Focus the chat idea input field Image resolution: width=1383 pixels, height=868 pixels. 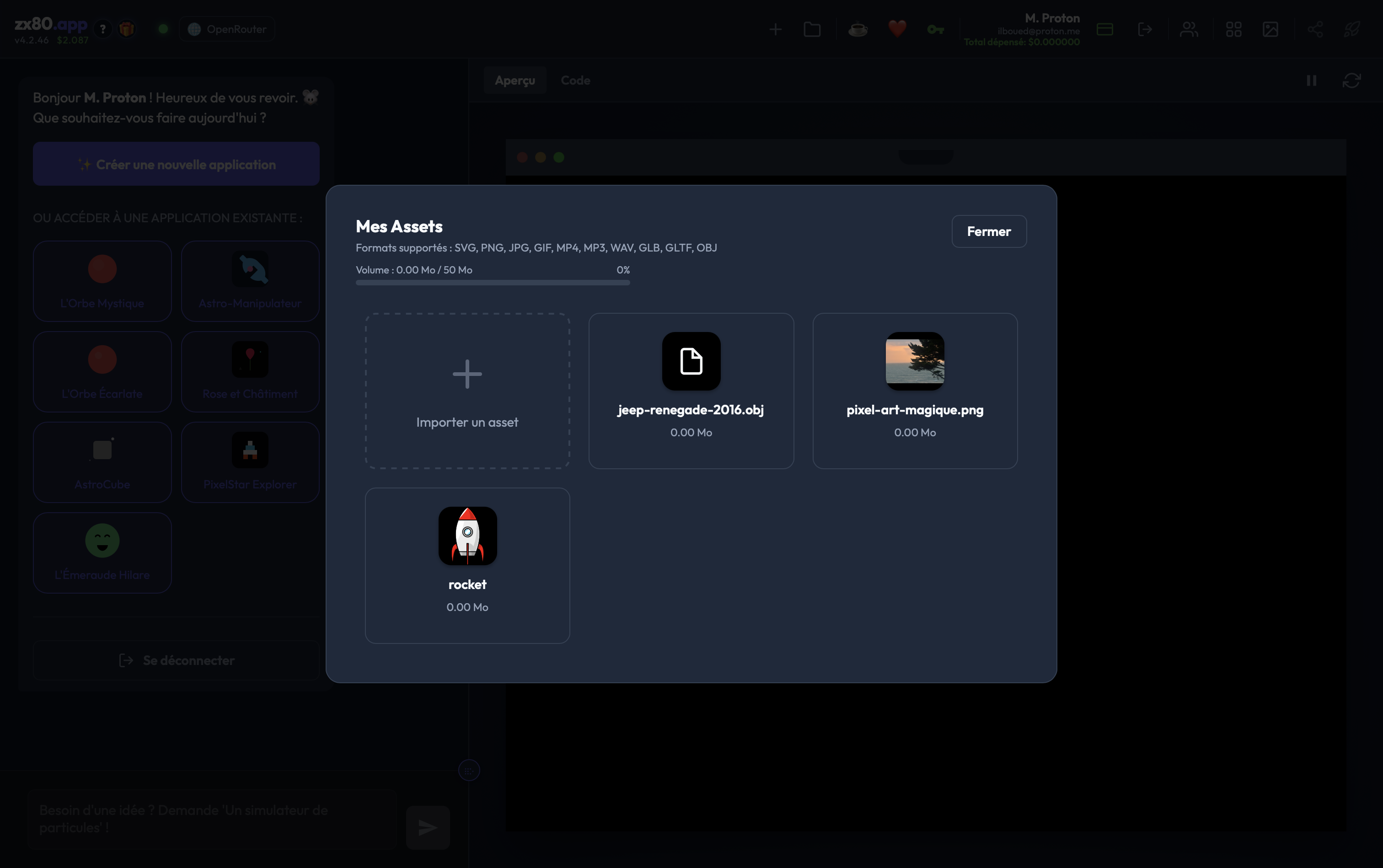pyautogui.click(x=212, y=819)
